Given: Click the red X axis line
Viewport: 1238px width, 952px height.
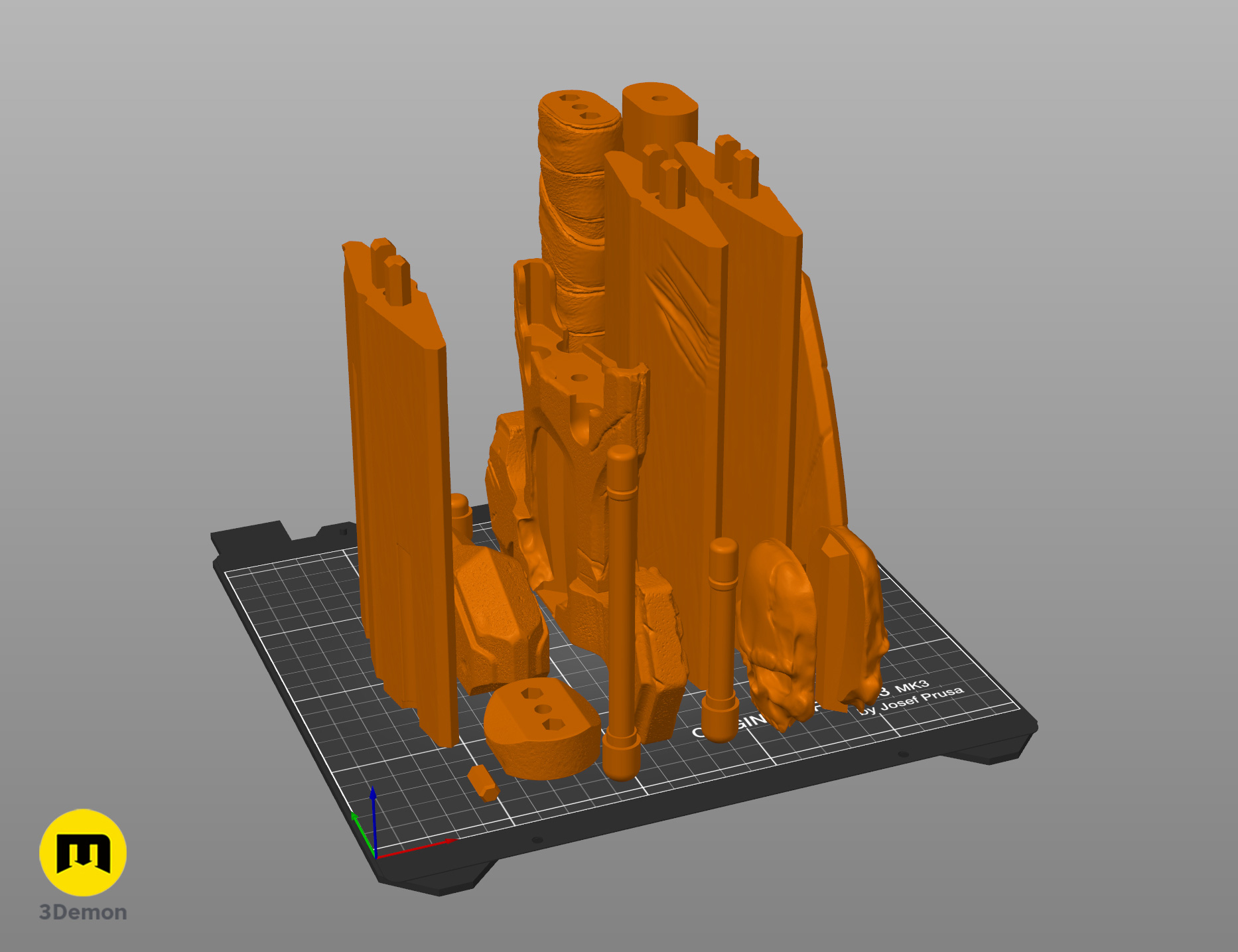Looking at the screenshot, I should [417, 848].
